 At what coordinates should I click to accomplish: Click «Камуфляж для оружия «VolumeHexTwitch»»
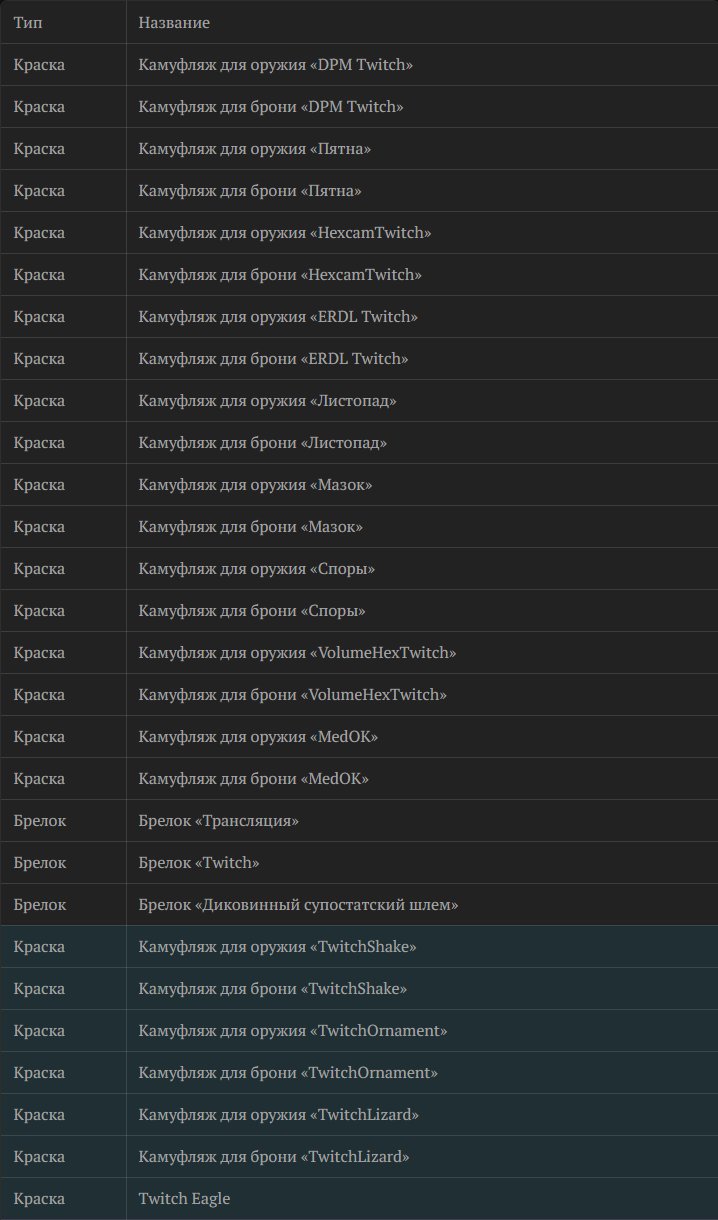[297, 653]
